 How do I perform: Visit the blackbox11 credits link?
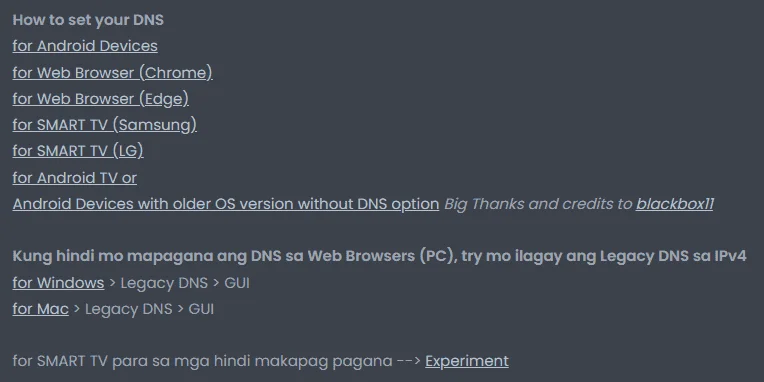pyautogui.click(x=674, y=204)
